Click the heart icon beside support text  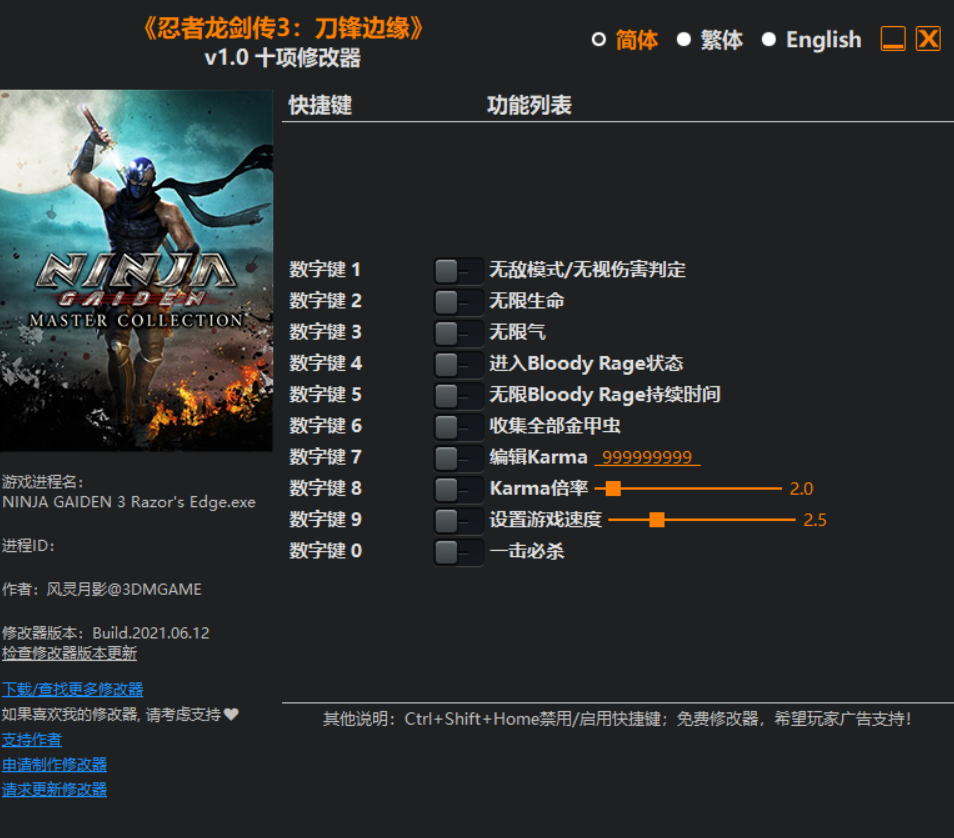[231, 714]
